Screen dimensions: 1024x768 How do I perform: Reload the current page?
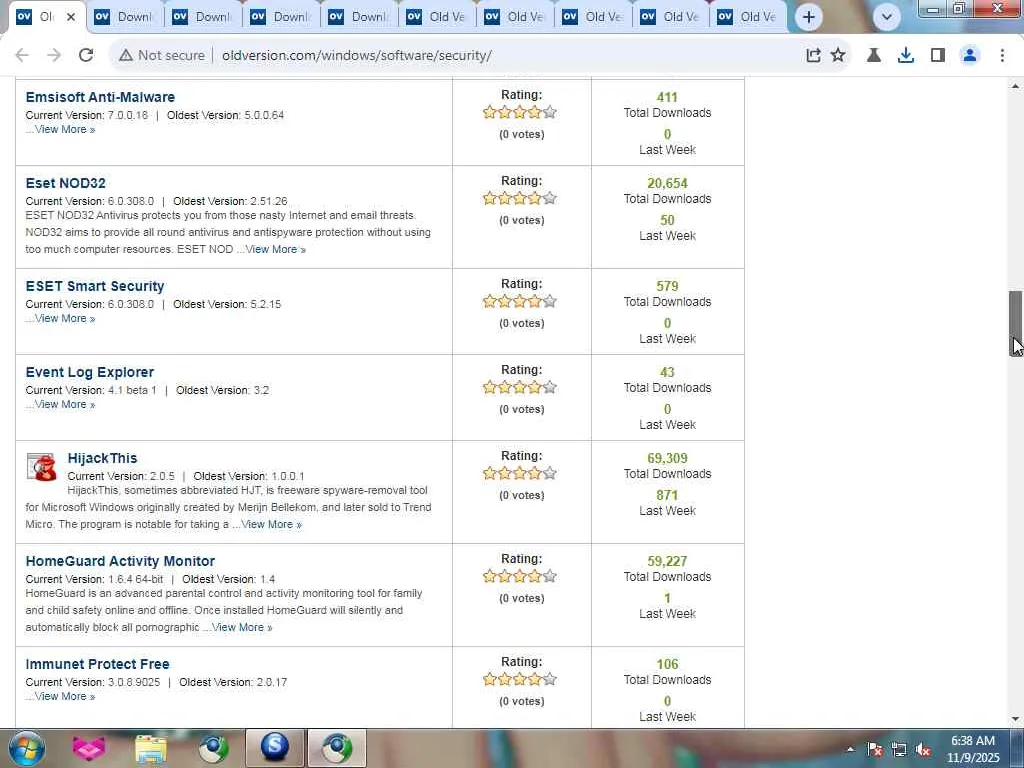point(86,56)
